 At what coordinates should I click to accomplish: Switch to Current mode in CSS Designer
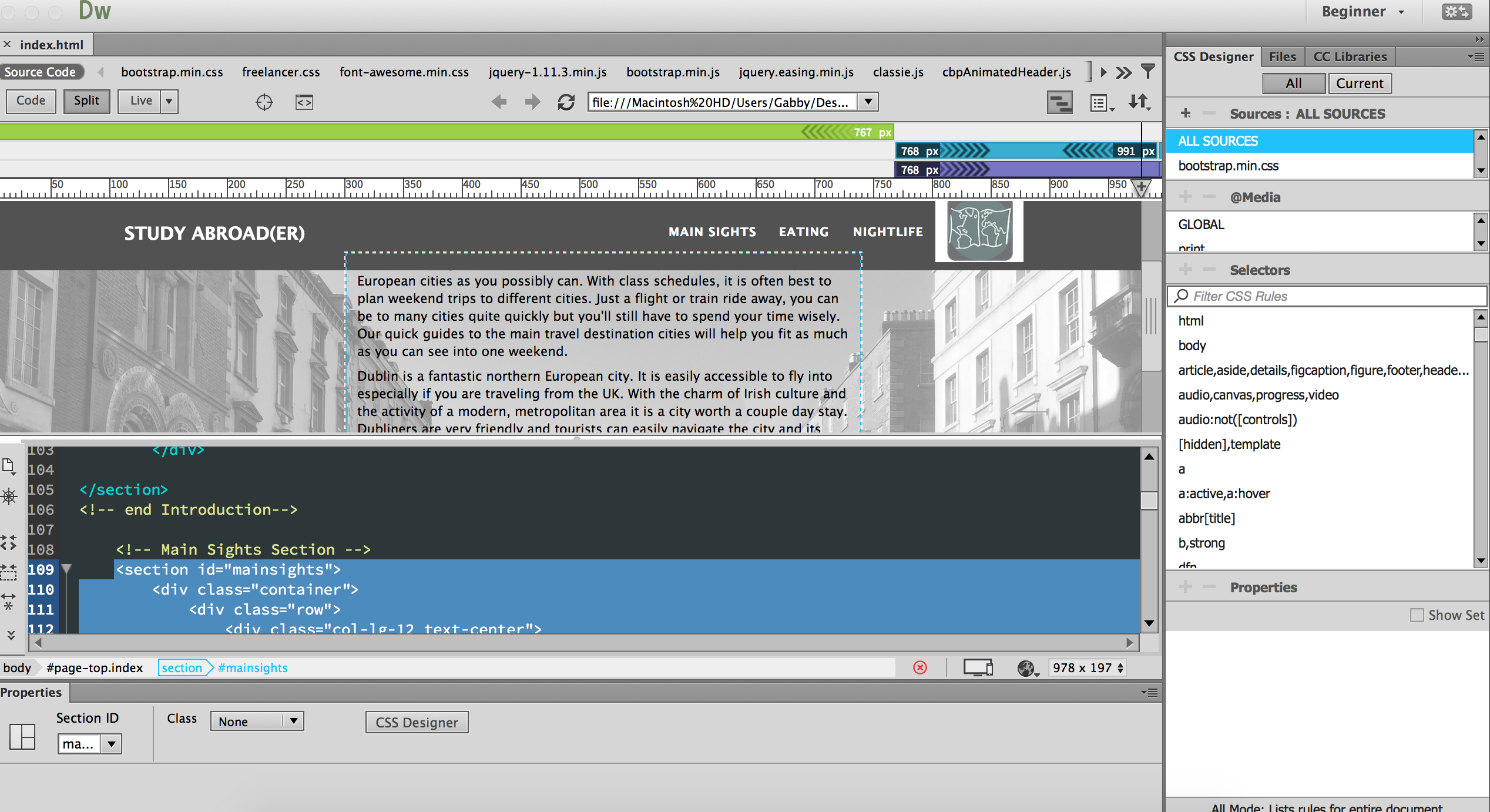(1360, 83)
